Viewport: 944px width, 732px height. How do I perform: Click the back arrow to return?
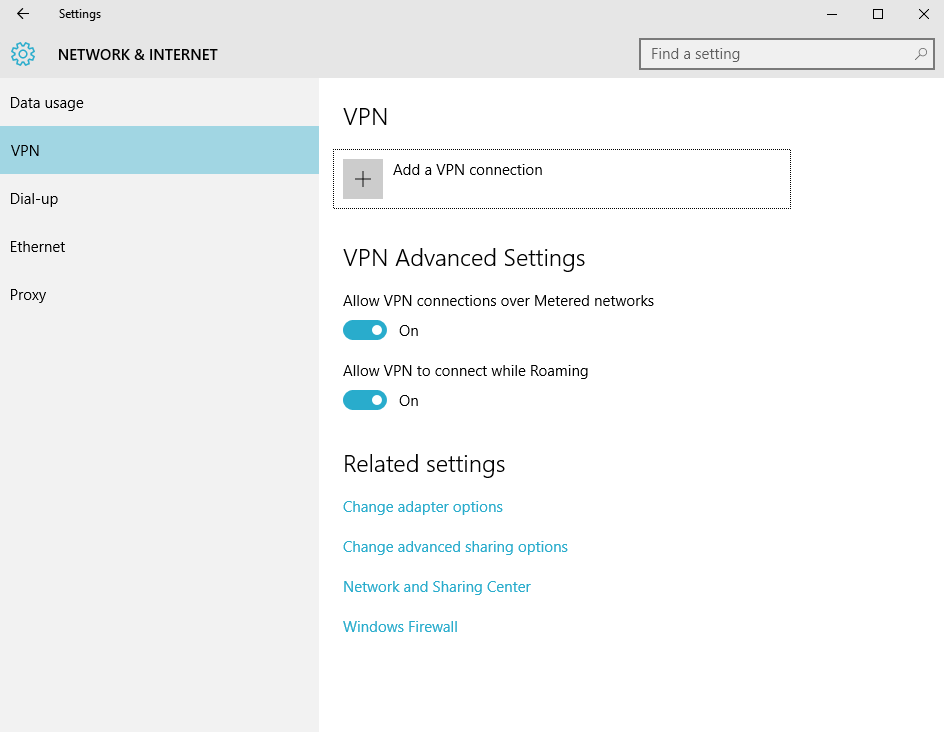click(21, 14)
